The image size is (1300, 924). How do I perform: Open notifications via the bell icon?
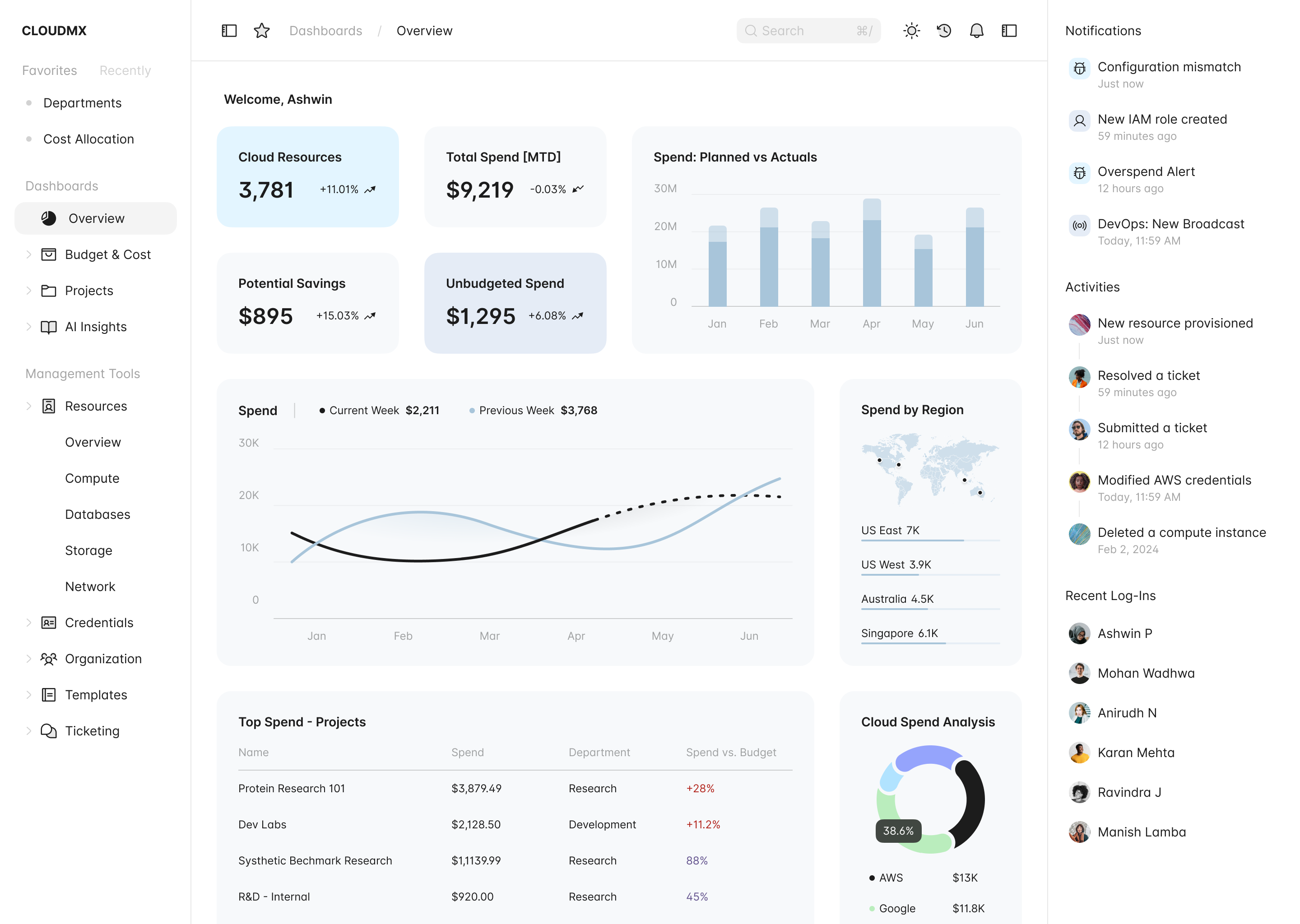(976, 31)
